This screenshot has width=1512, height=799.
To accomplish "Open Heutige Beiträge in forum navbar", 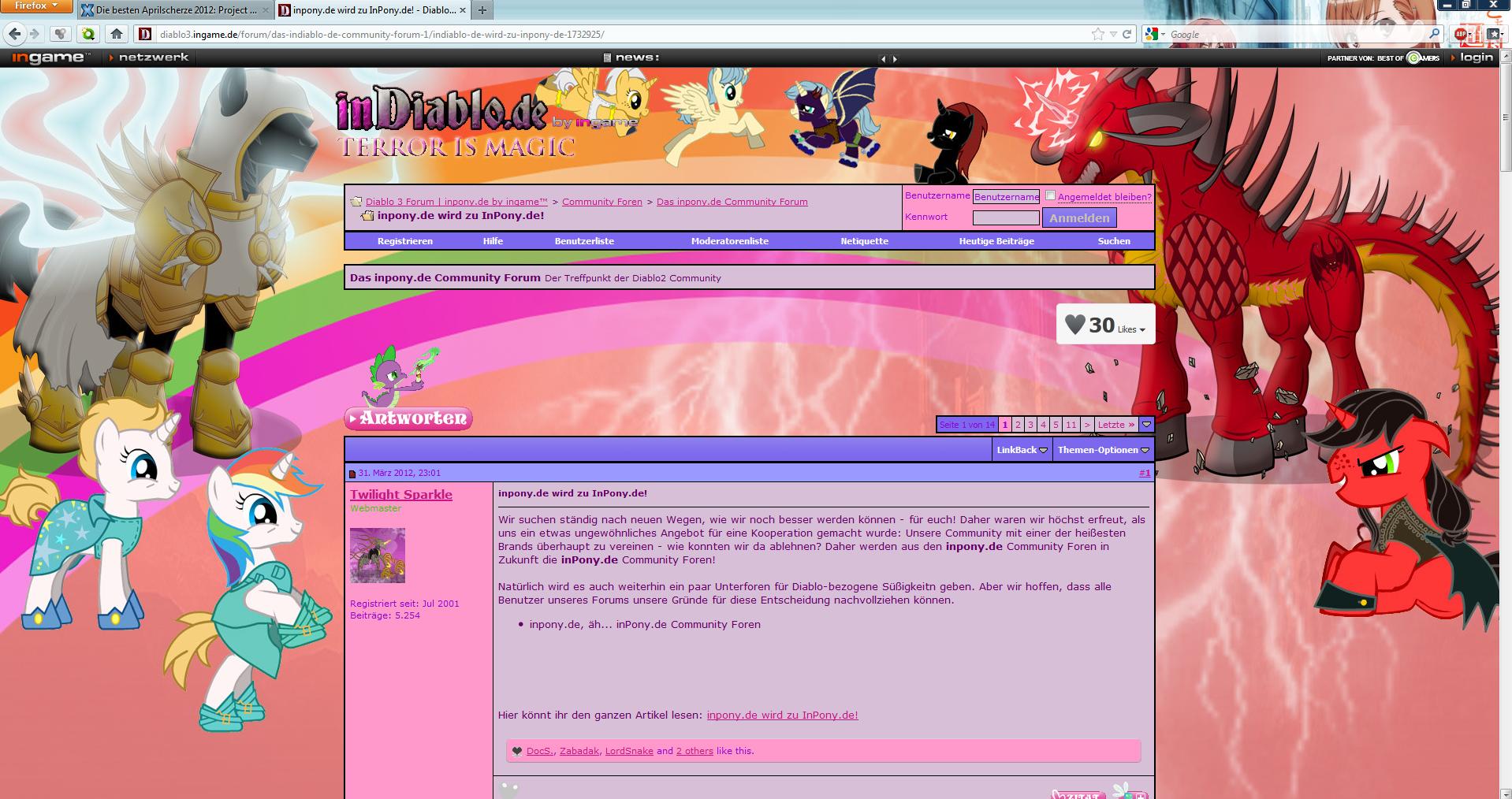I will pos(996,241).
